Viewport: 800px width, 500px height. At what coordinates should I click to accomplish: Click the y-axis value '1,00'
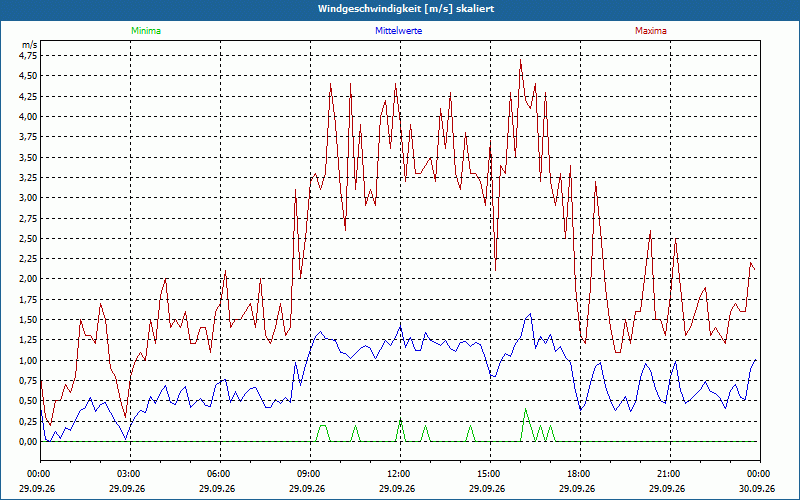(x=29, y=360)
